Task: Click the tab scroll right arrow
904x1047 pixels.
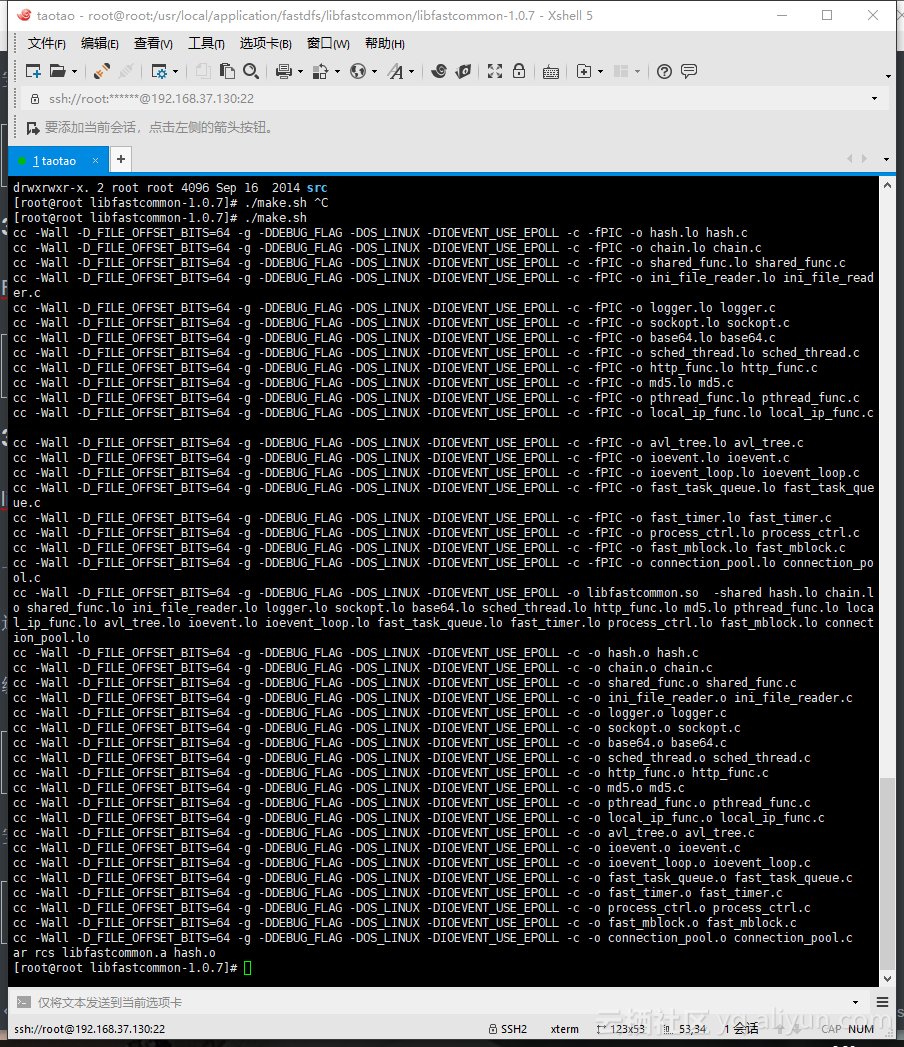Action: point(865,159)
